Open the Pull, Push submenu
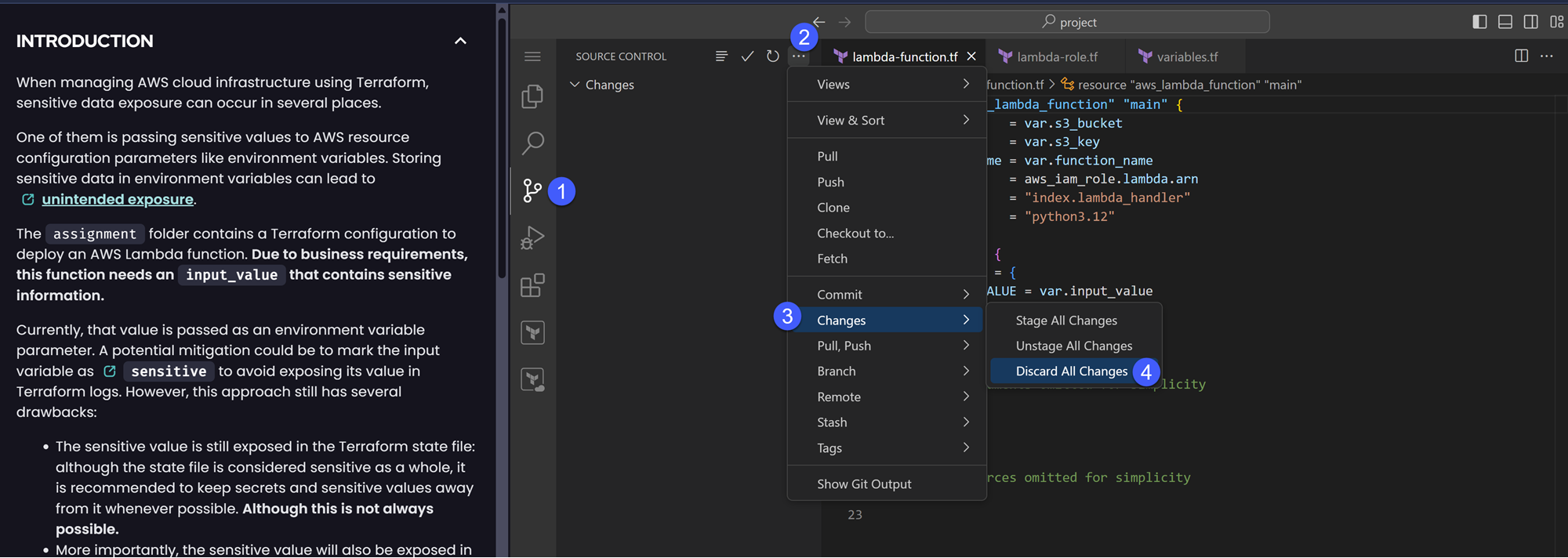This screenshot has width=1568, height=558. pos(887,346)
